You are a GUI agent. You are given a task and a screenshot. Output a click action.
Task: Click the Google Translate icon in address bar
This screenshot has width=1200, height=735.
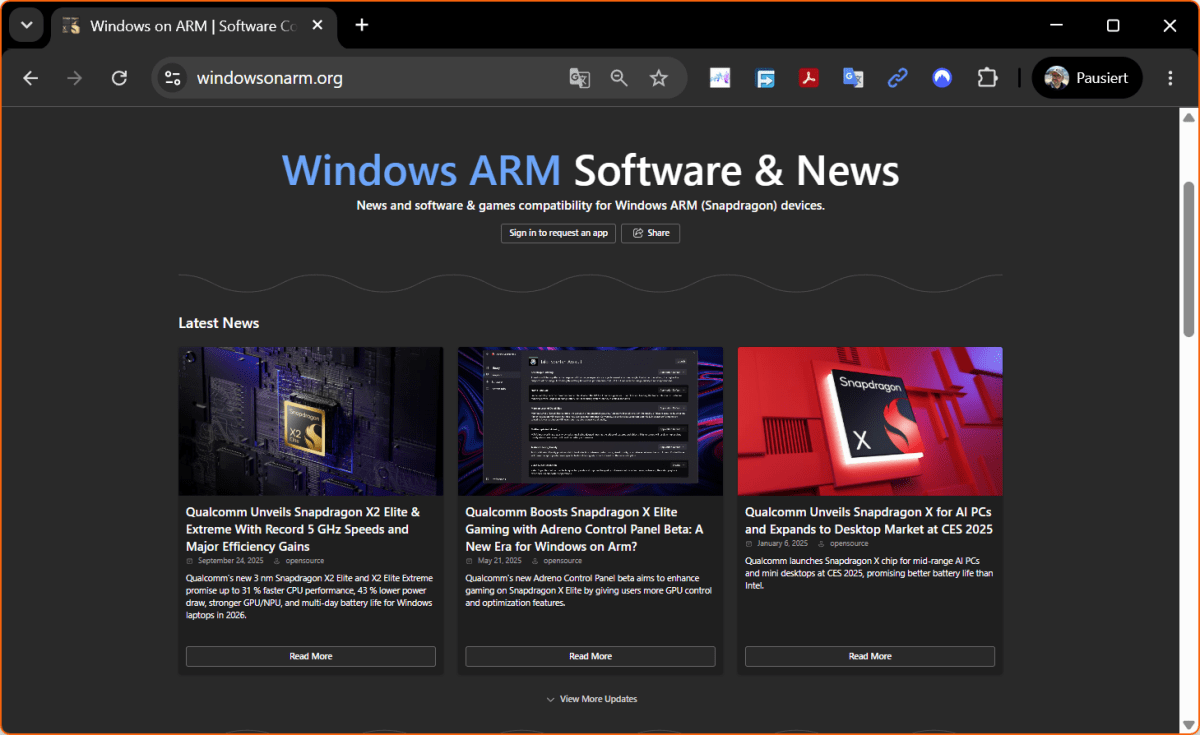point(579,78)
